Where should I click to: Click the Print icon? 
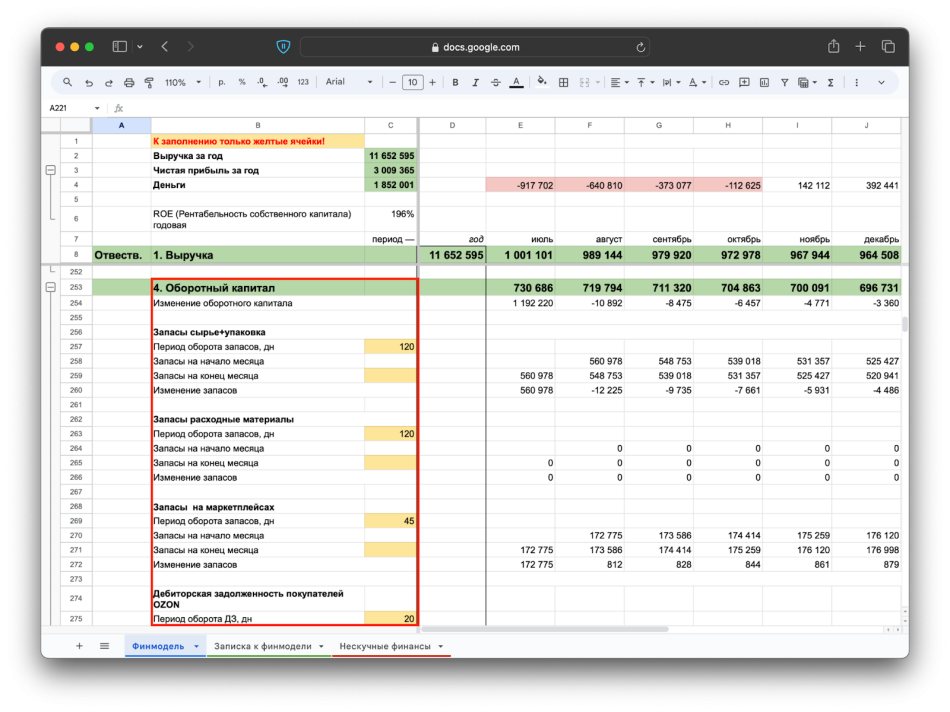[x=129, y=83]
